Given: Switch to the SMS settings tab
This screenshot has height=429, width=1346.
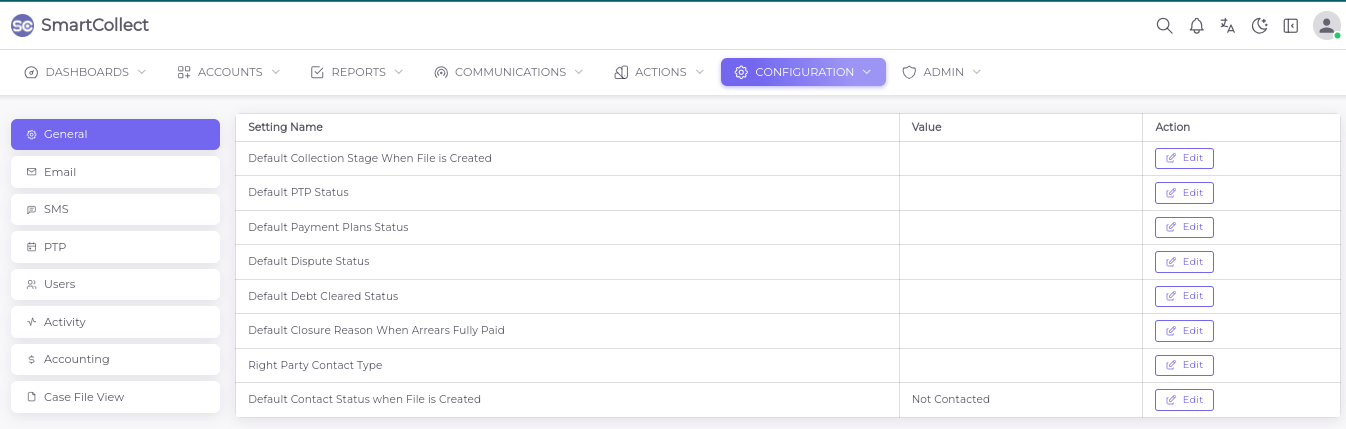Looking at the screenshot, I should click(x=115, y=209).
